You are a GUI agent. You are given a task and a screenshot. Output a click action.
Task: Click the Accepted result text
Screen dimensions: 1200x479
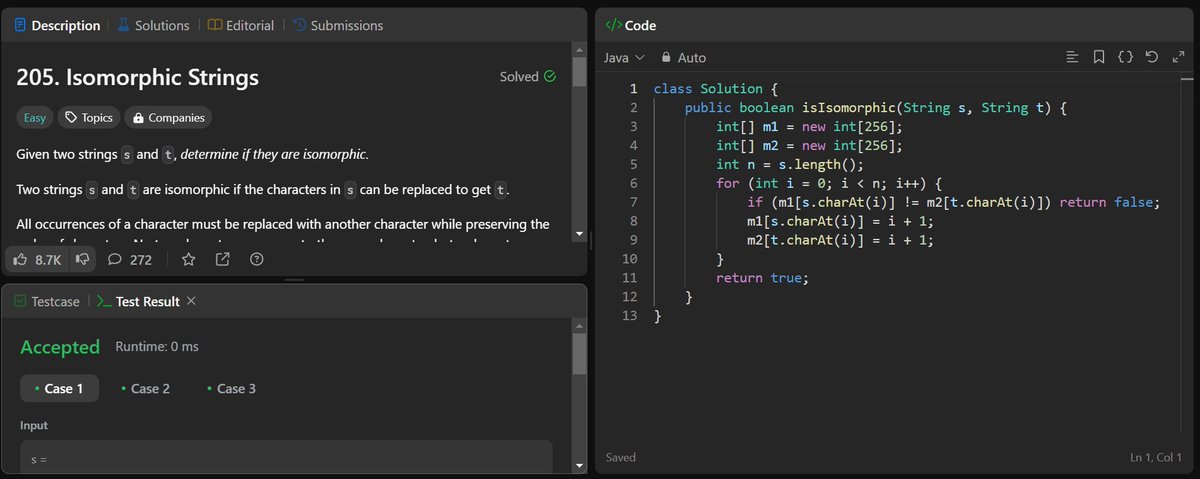(x=60, y=347)
